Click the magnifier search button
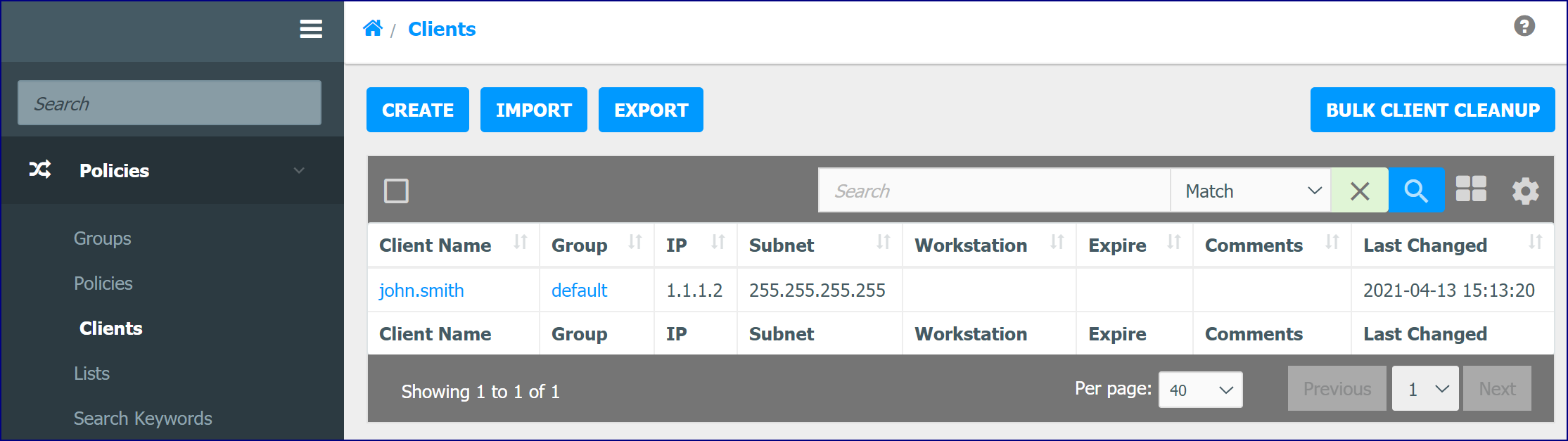 point(1416,190)
